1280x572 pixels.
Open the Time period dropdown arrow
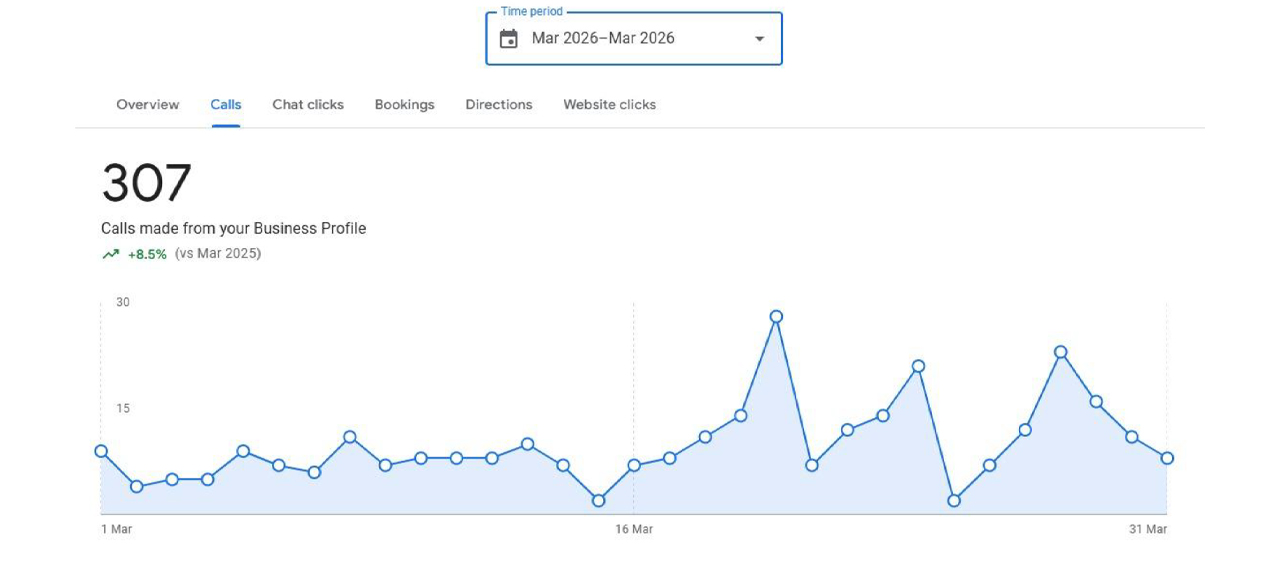759,39
